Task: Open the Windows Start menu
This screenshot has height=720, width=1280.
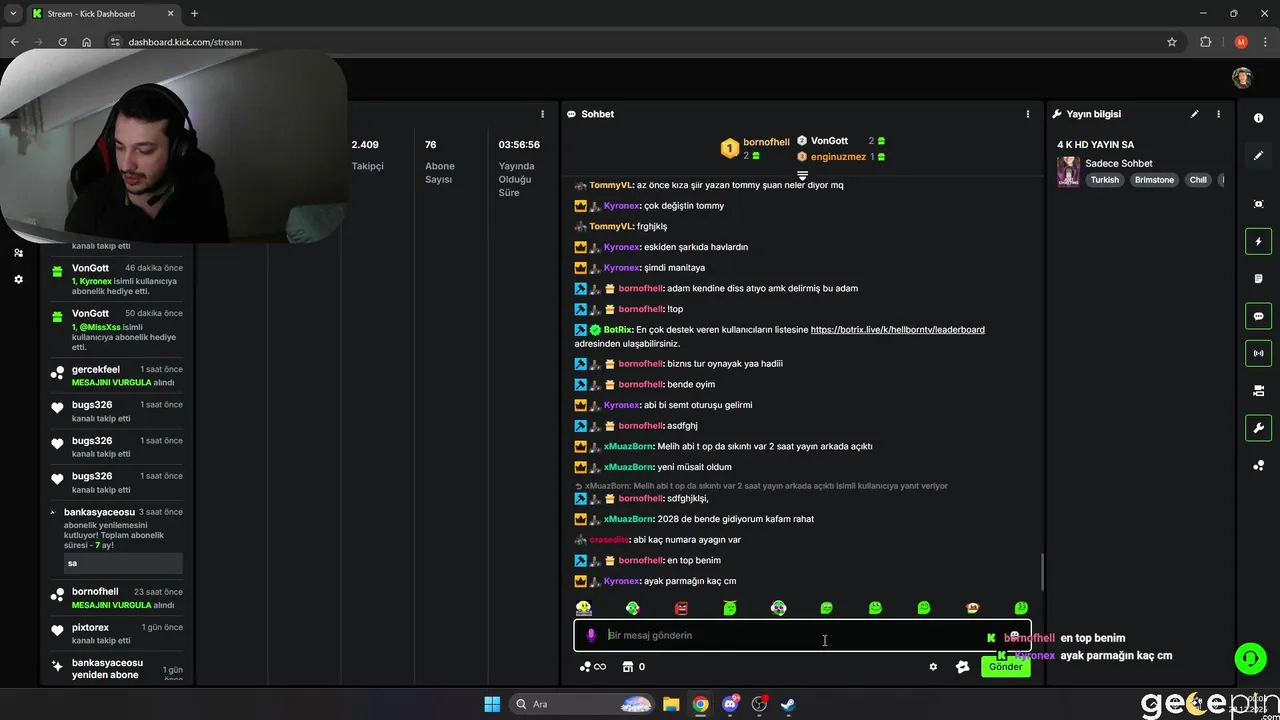Action: 492,704
